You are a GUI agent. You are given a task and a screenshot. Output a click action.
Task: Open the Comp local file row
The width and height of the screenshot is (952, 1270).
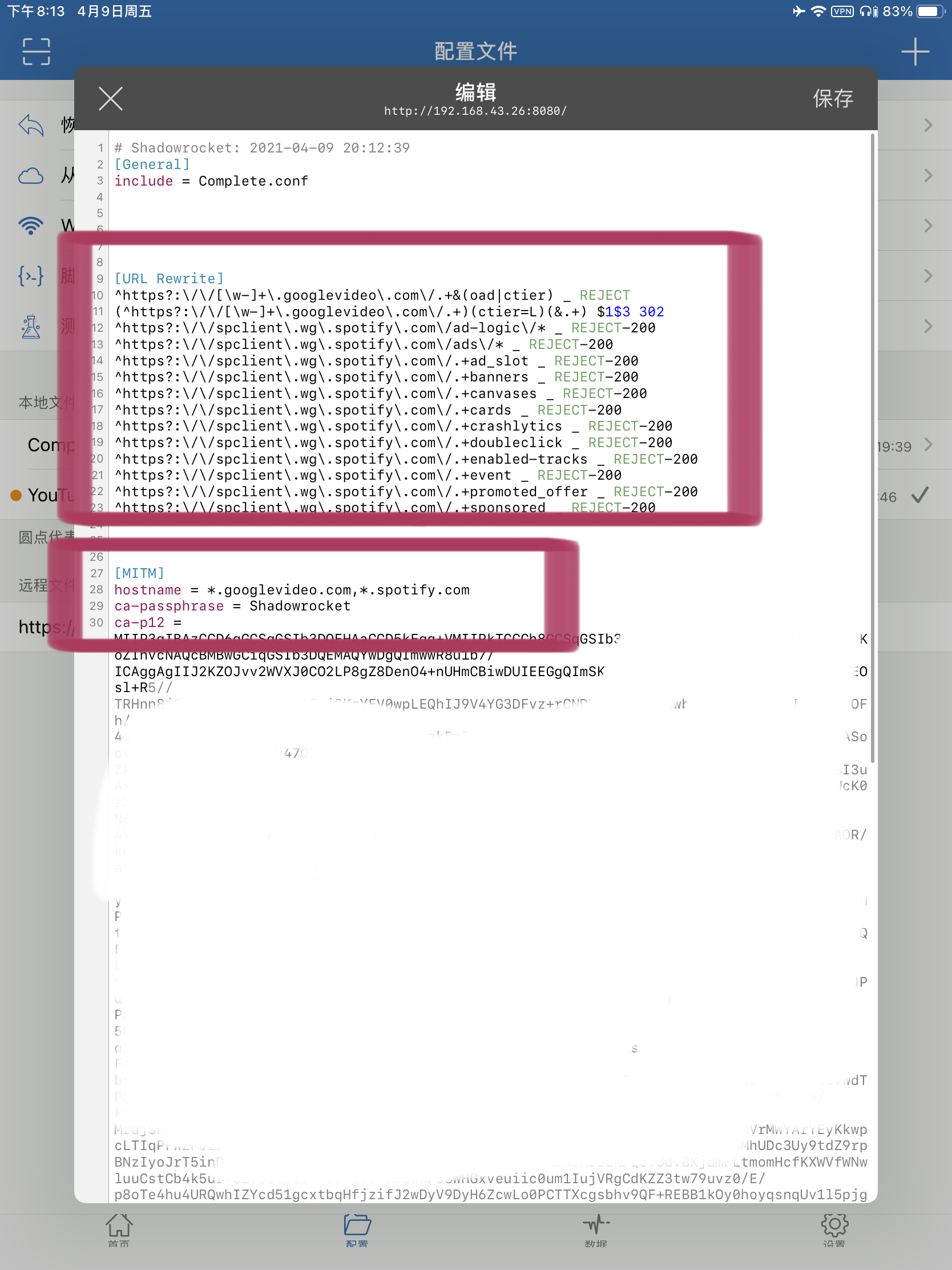pyautogui.click(x=475, y=445)
